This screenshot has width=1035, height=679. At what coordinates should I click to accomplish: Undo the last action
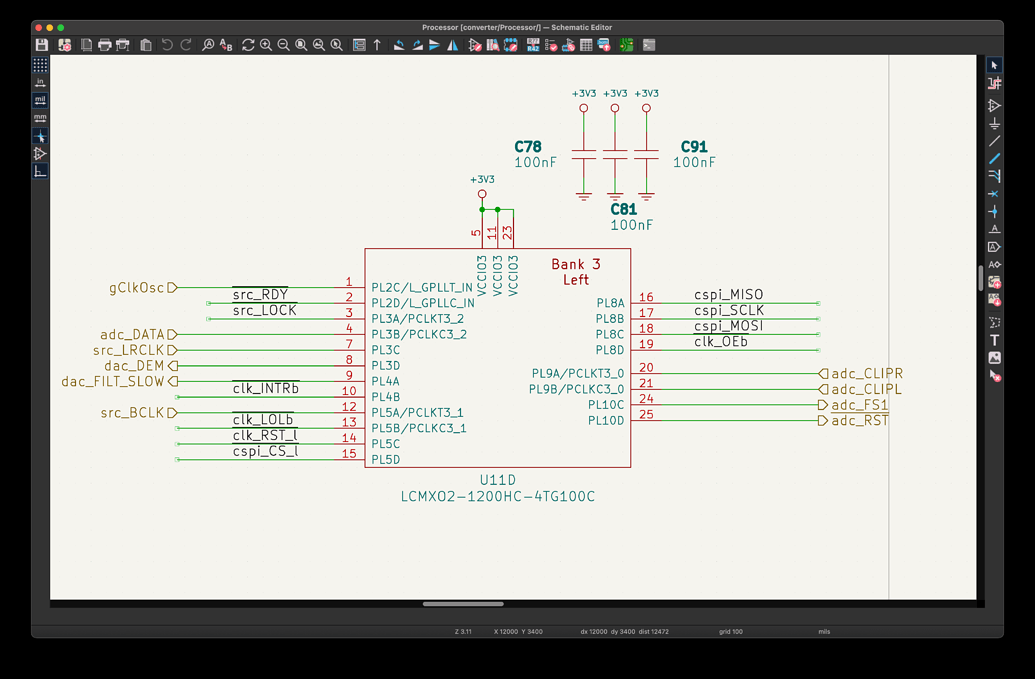click(x=168, y=45)
